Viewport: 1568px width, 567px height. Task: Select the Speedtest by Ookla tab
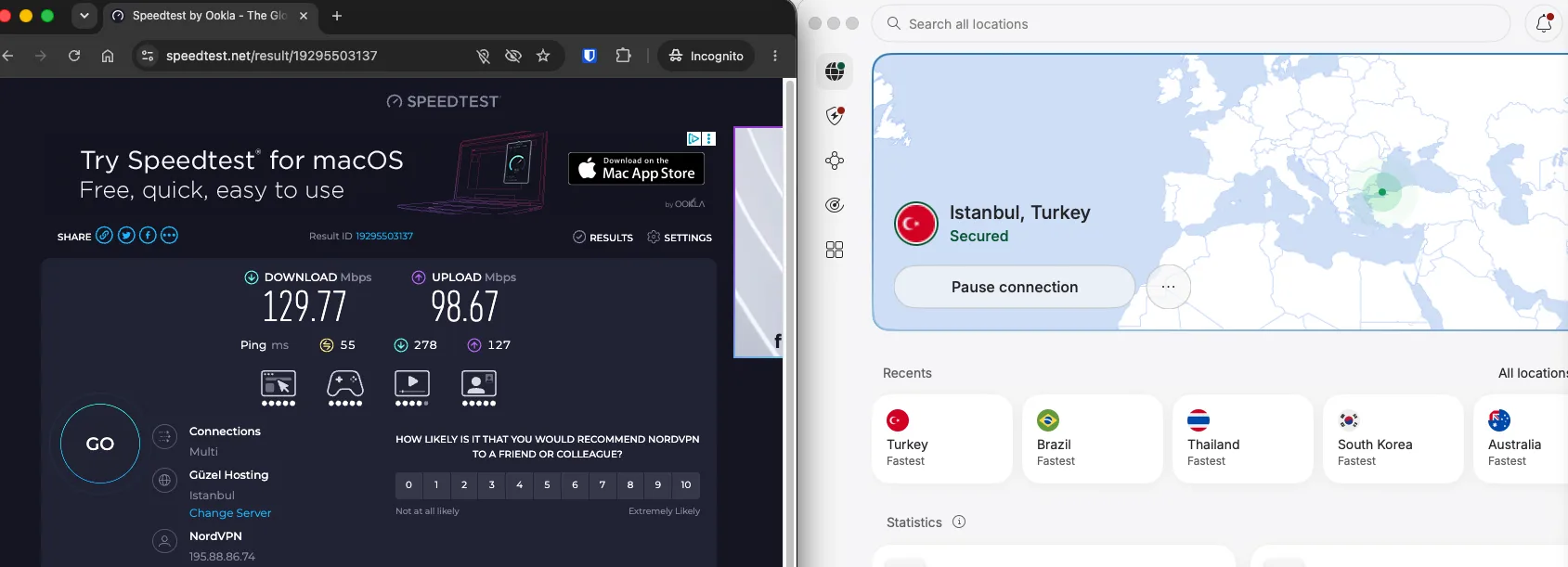coord(209,16)
